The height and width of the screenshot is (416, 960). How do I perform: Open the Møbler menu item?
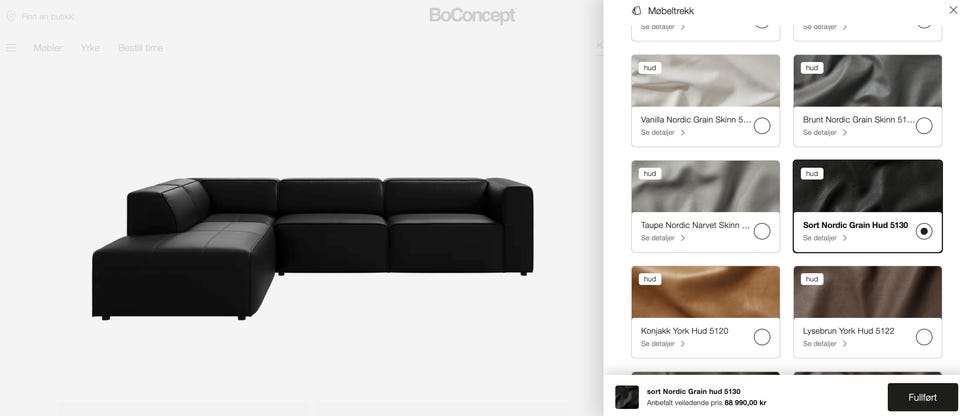click(x=48, y=48)
